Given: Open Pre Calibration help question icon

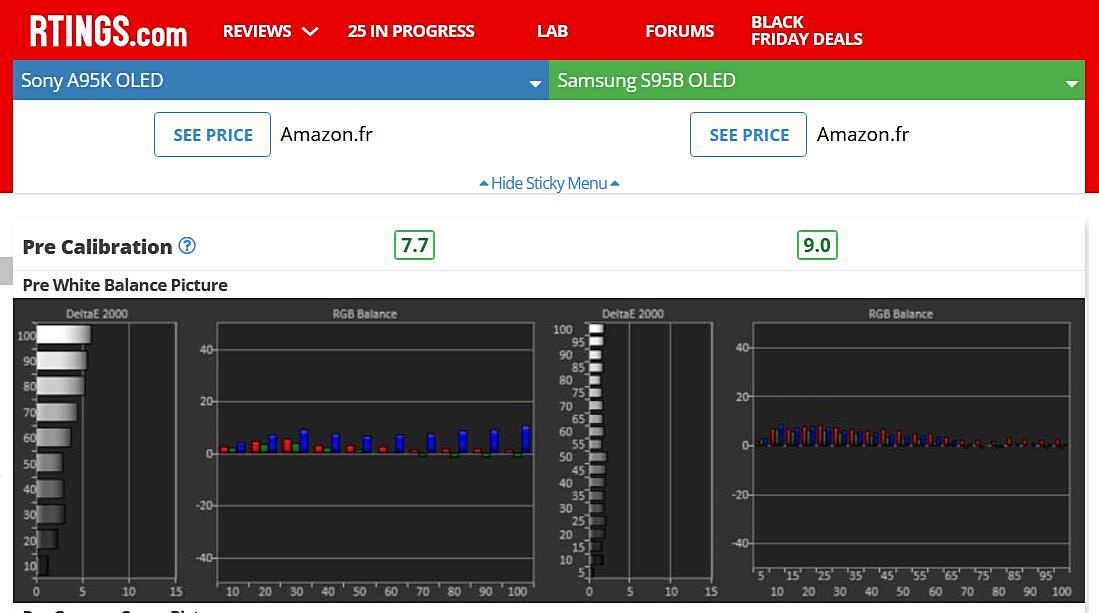Looking at the screenshot, I should (187, 246).
